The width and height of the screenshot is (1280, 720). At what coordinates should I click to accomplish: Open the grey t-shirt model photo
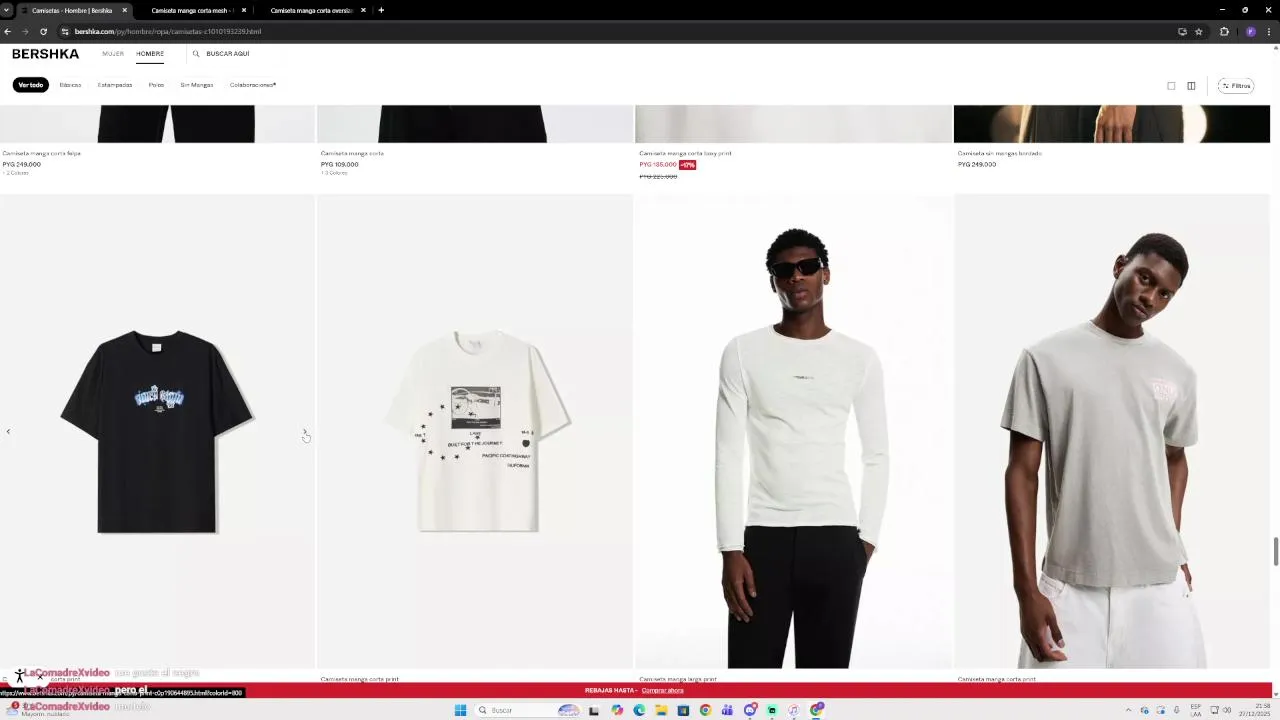(1112, 431)
